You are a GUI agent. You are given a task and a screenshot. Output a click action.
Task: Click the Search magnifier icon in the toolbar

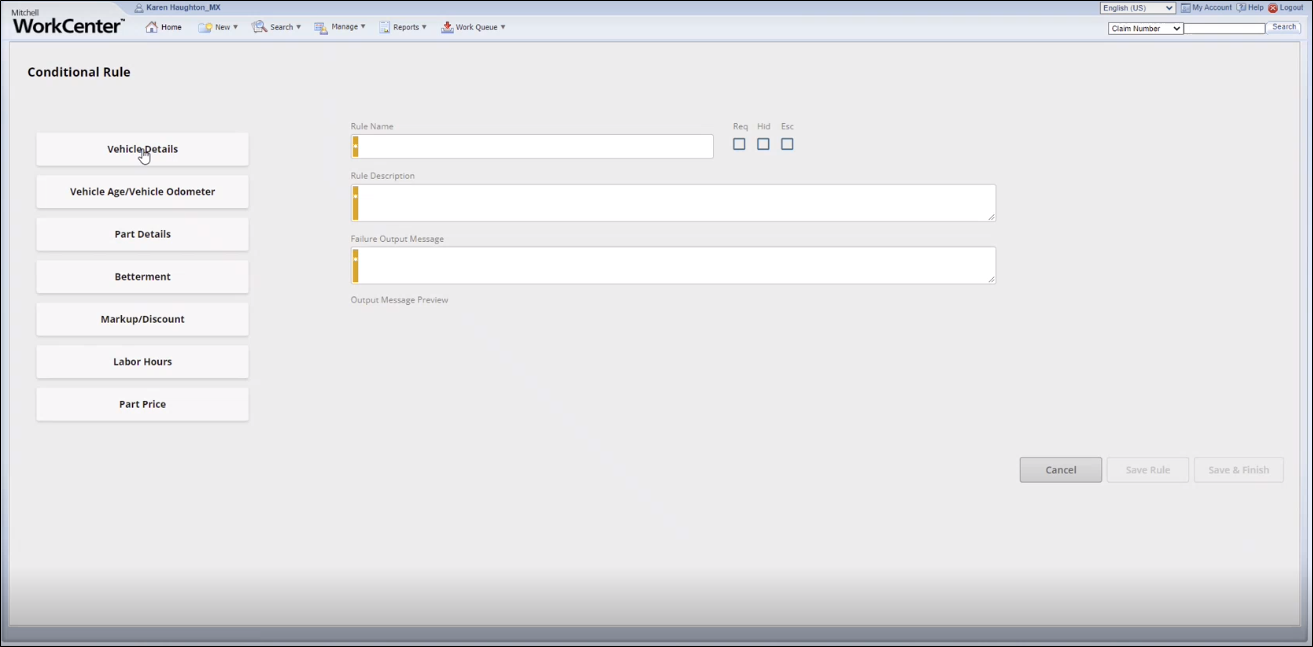pyautogui.click(x=259, y=27)
